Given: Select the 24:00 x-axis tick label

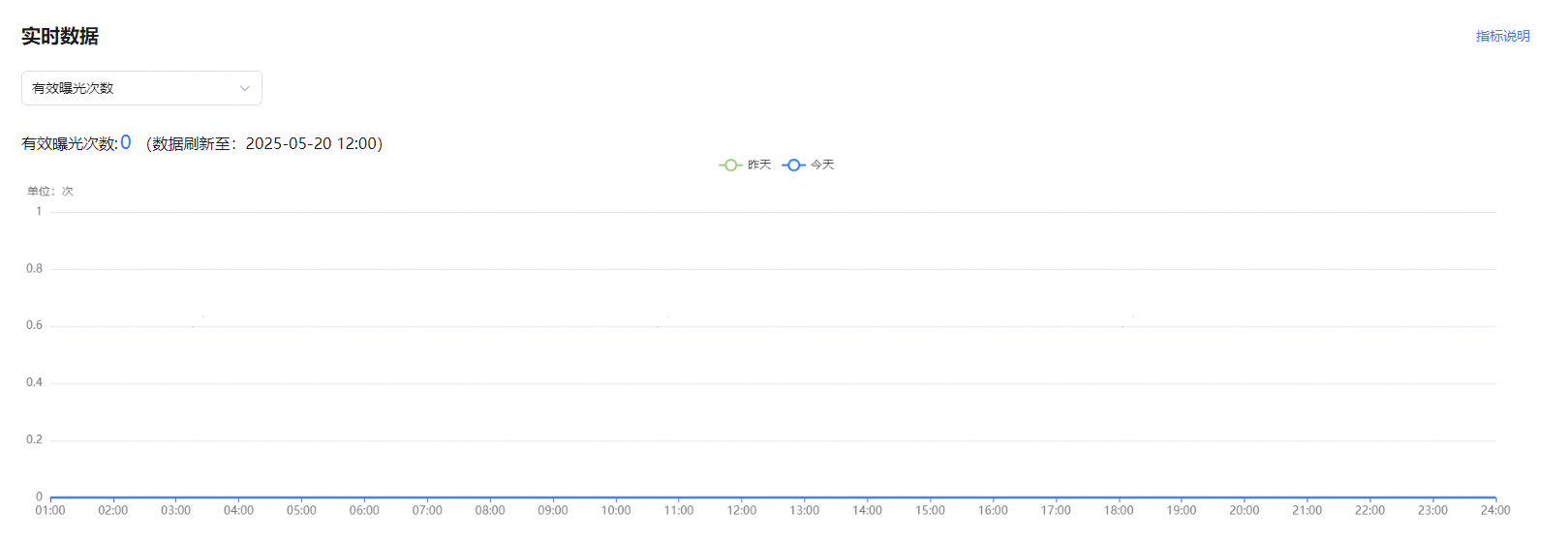Looking at the screenshot, I should (x=1495, y=510).
